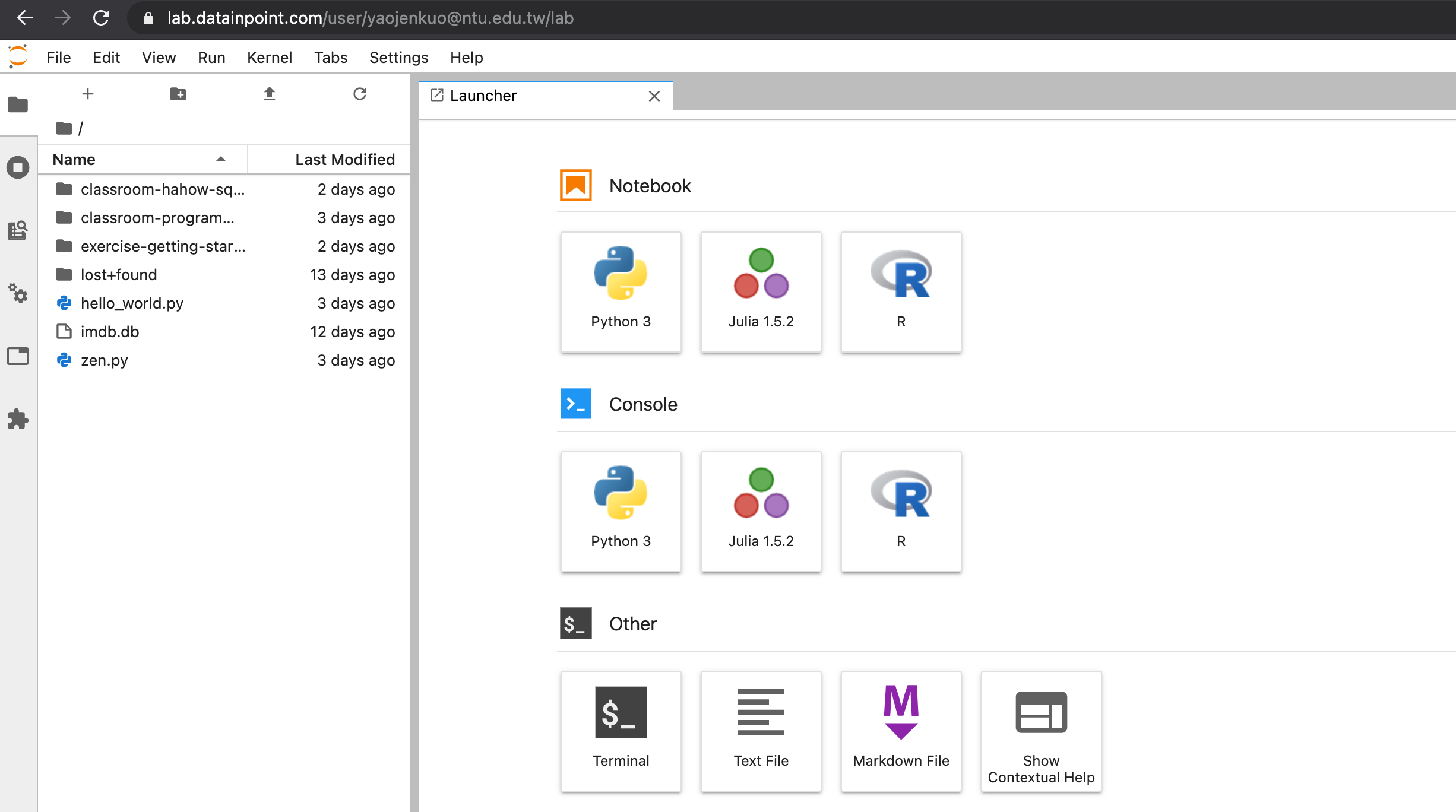Open the Kernel menu

[269, 58]
